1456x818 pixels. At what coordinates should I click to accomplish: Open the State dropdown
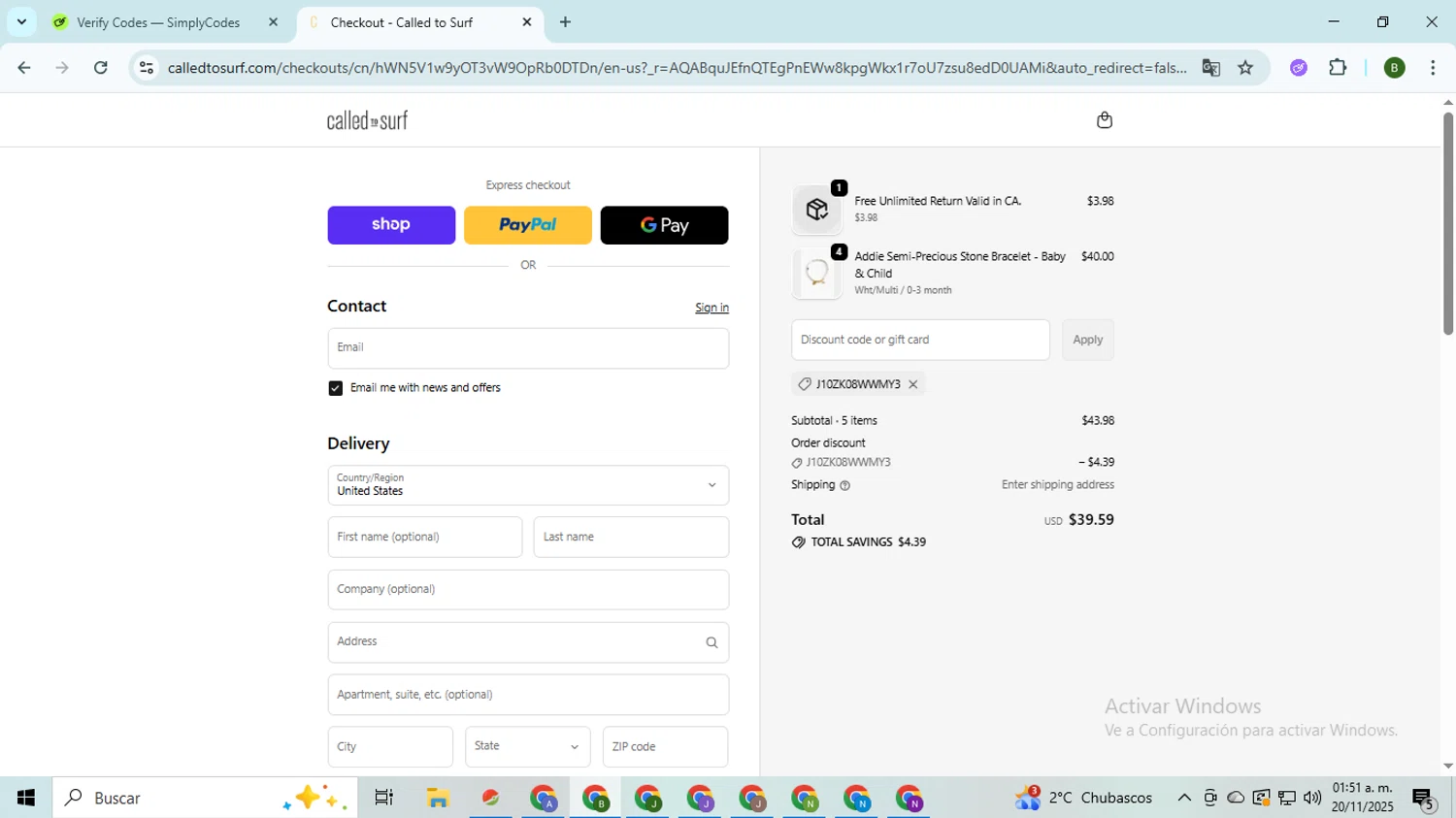click(x=528, y=747)
